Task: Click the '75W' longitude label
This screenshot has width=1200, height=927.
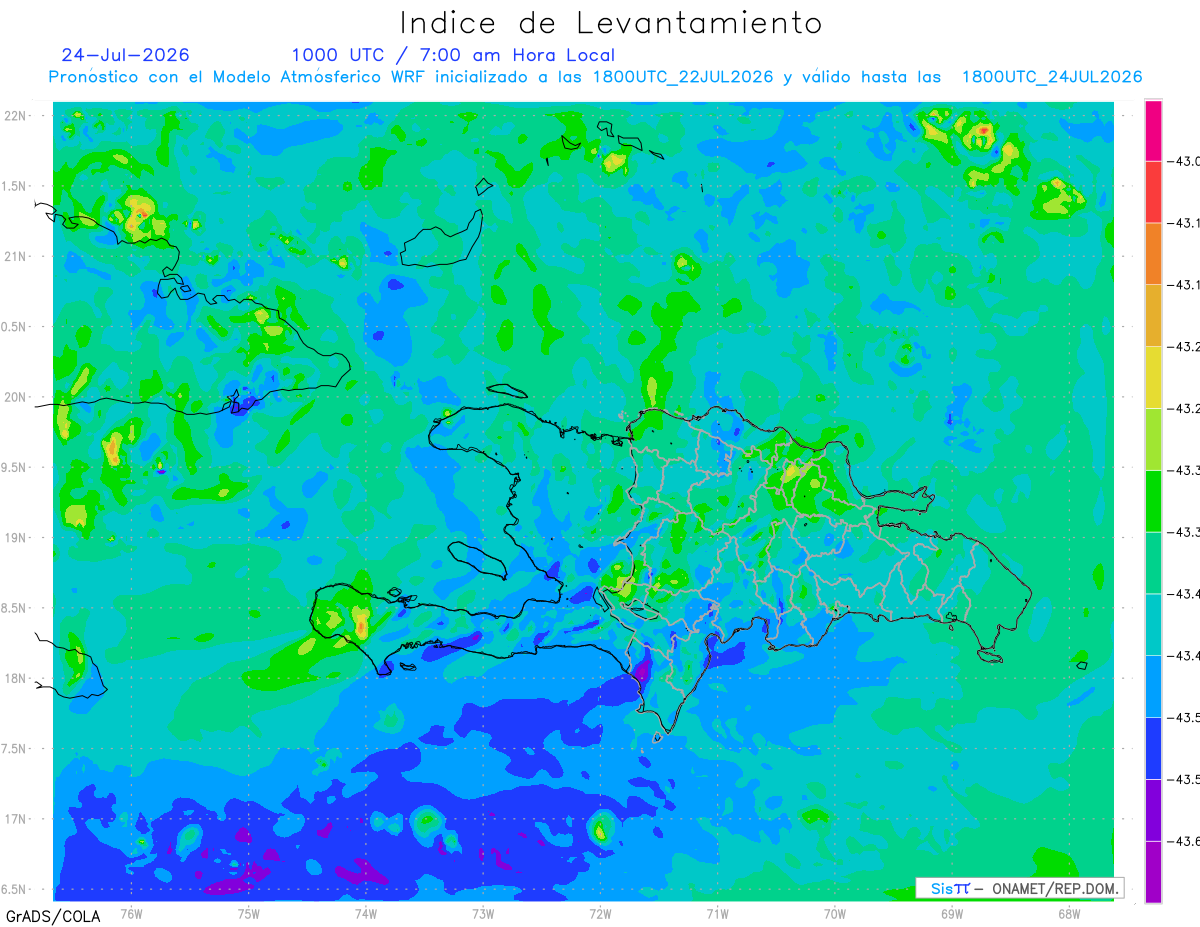Action: point(248,913)
